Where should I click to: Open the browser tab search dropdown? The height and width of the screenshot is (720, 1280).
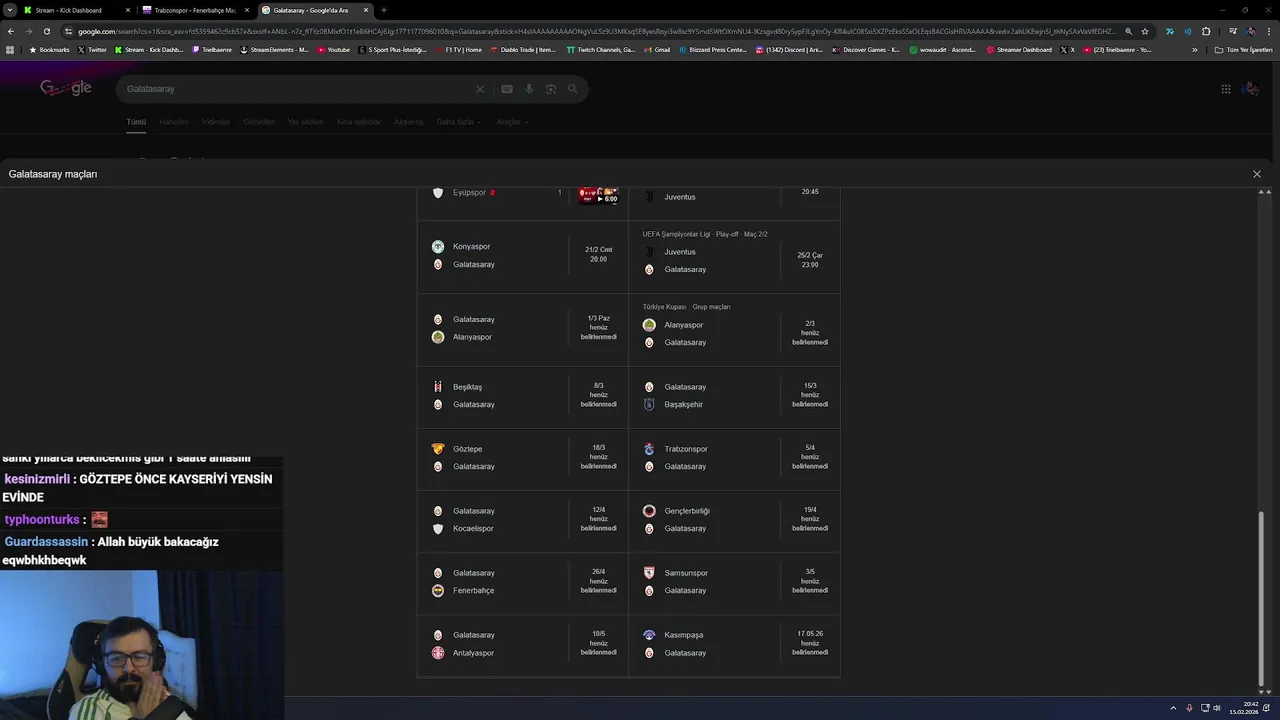click(9, 10)
